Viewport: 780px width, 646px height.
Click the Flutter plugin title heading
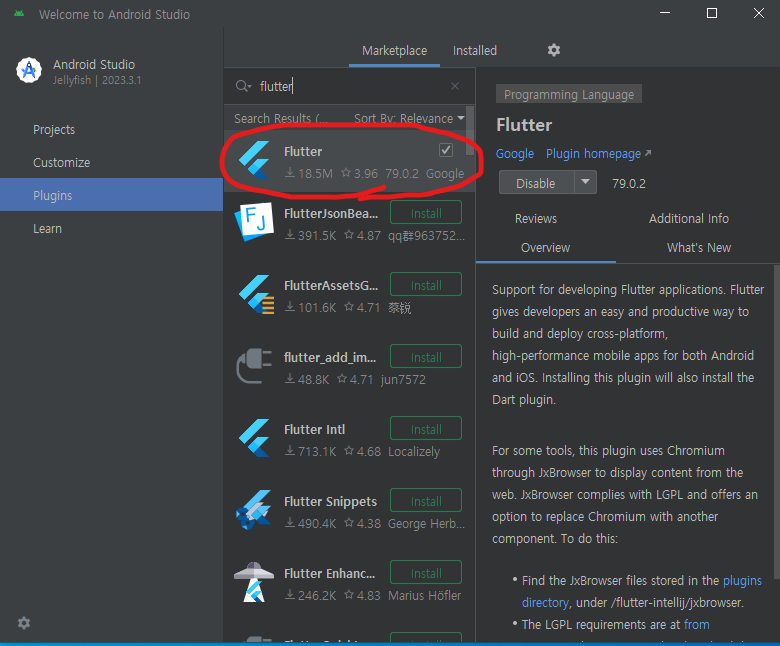(524, 125)
